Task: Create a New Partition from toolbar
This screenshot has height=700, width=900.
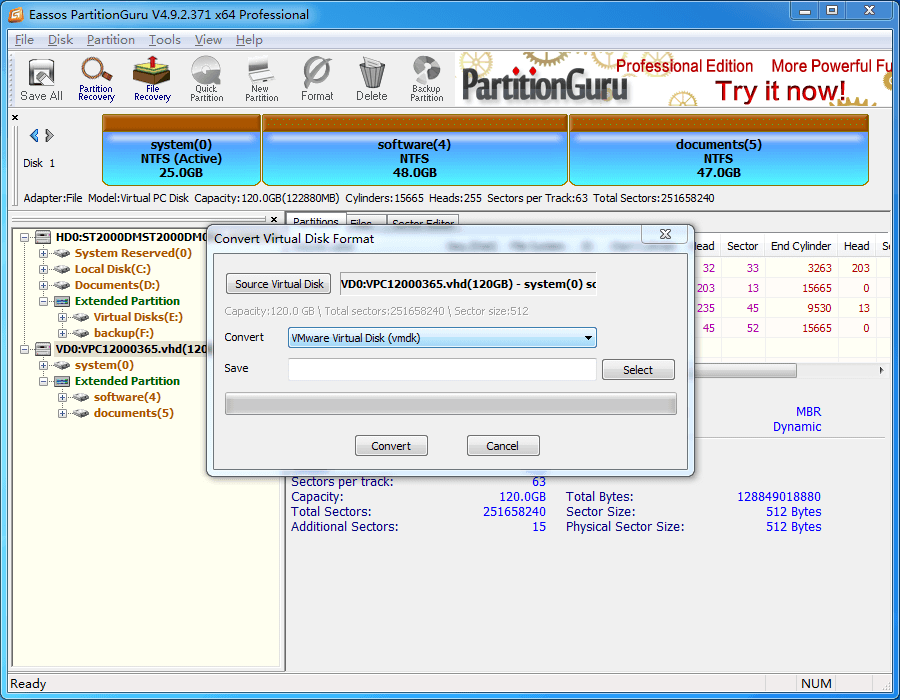Action: [x=261, y=80]
